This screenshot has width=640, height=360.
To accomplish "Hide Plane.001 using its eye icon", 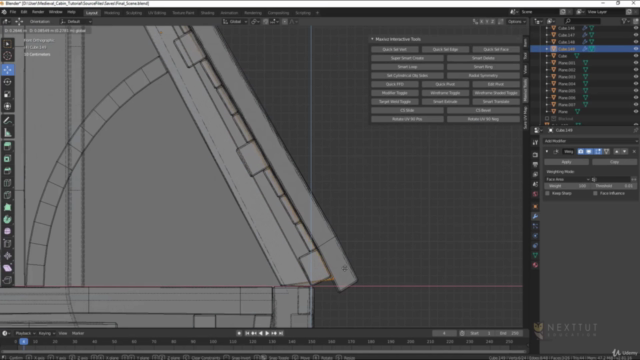I will pyautogui.click(x=636, y=63).
